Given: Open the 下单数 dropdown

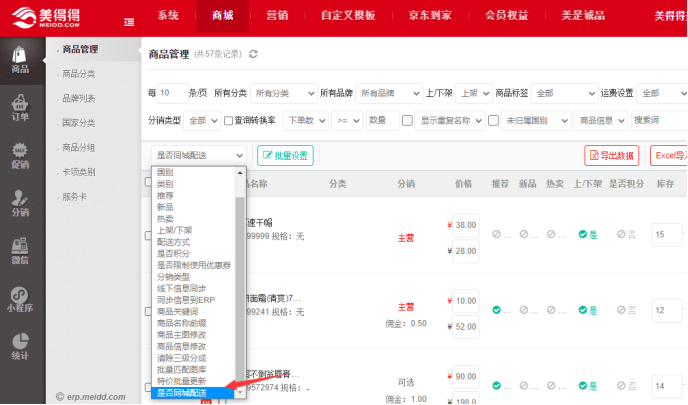Looking at the screenshot, I should pyautogui.click(x=306, y=121).
